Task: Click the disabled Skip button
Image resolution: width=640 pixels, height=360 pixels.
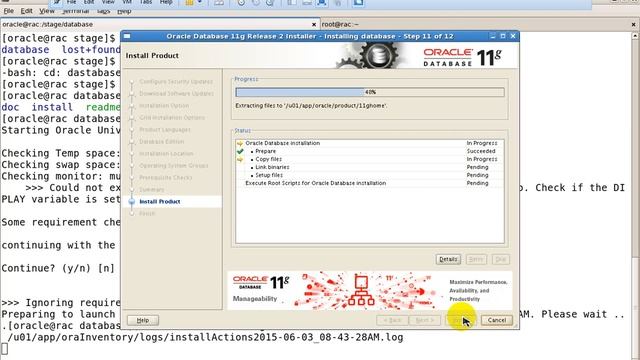Action: pyautogui.click(x=500, y=259)
